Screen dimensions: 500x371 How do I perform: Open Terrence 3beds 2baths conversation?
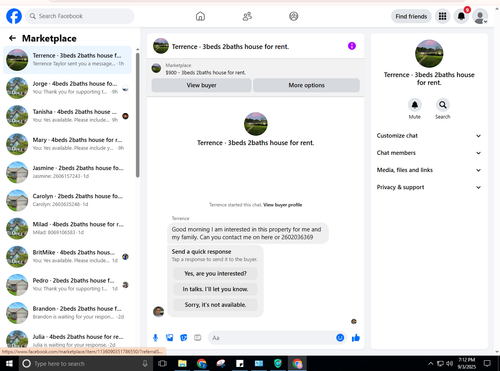67,60
